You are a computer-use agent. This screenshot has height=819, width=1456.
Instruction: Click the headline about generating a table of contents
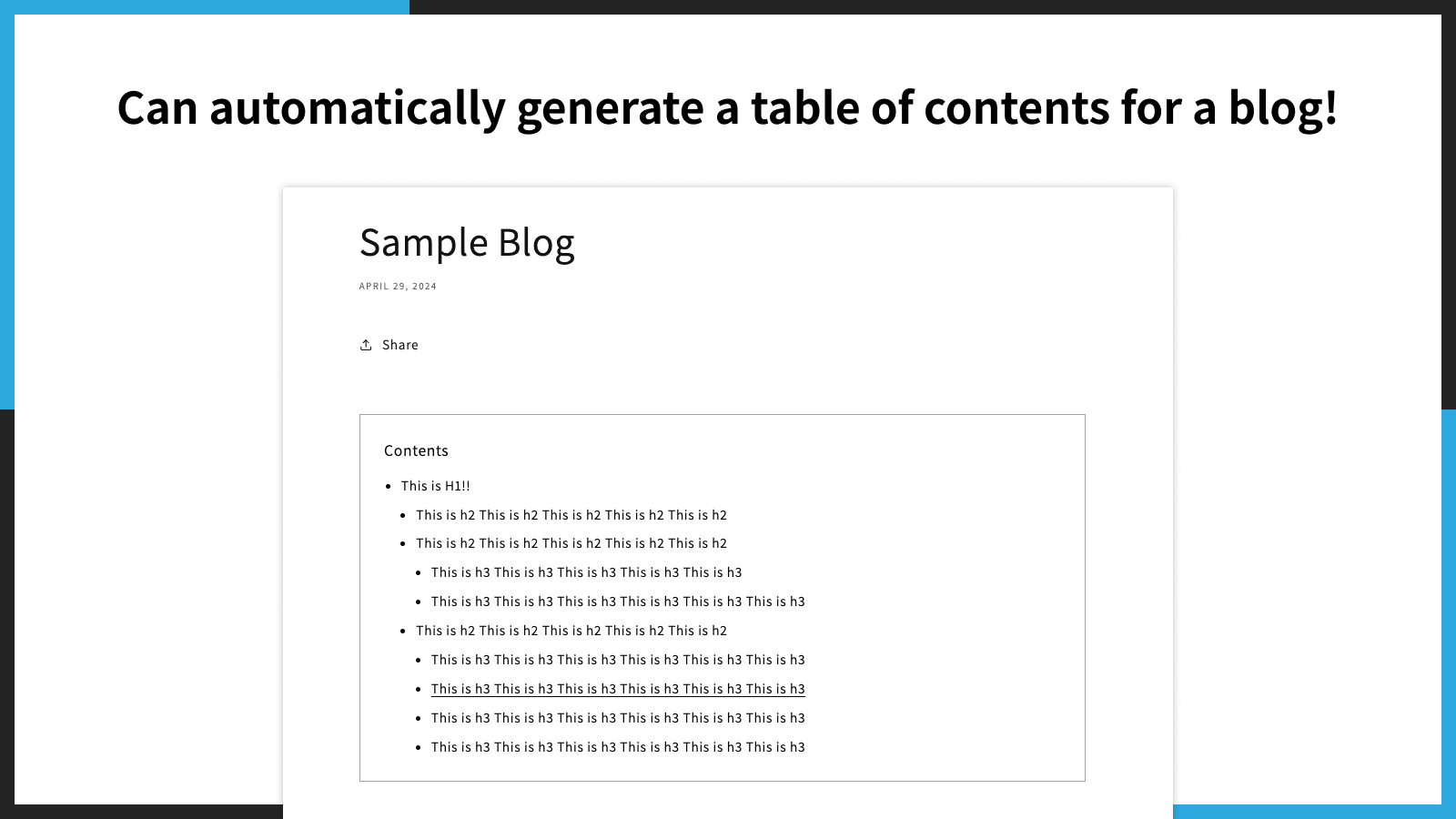pyautogui.click(x=728, y=107)
